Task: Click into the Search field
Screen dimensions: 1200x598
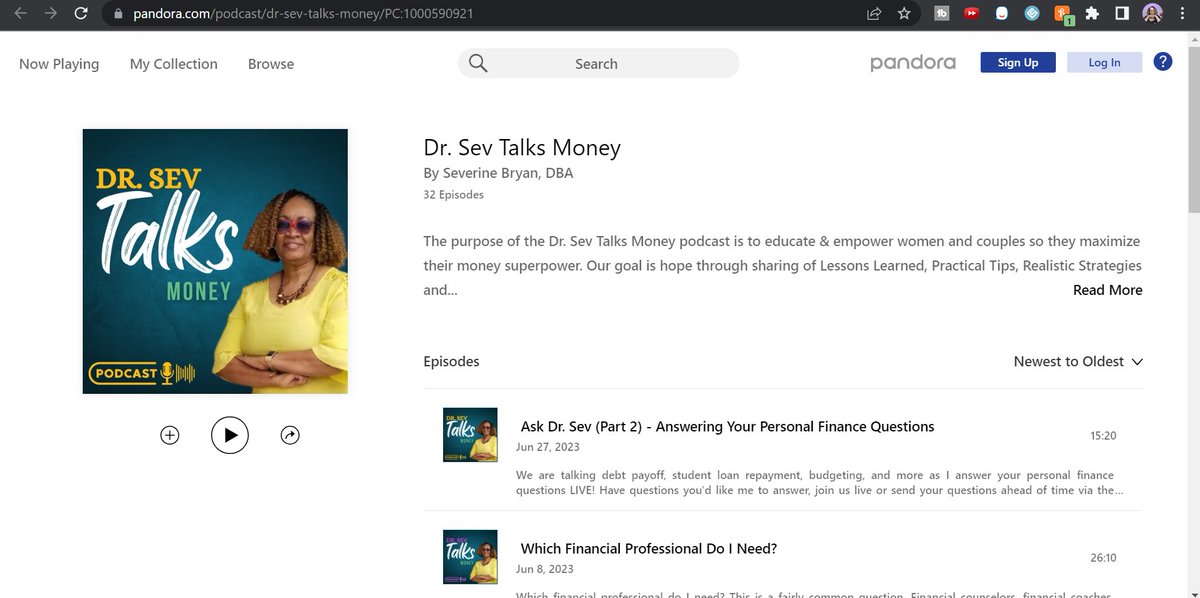Action: 598,63
